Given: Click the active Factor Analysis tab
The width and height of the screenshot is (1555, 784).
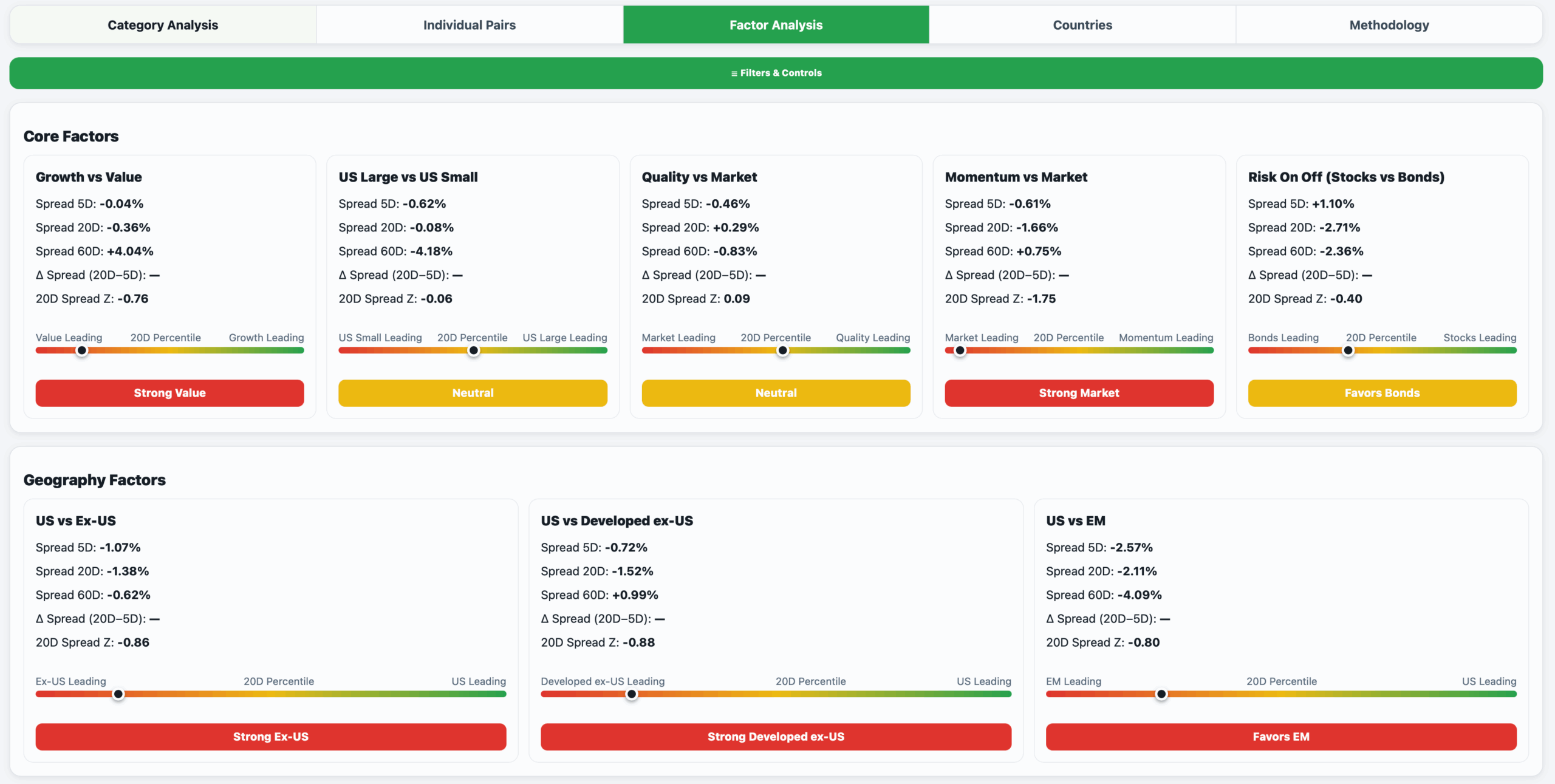Looking at the screenshot, I should tap(776, 25).
